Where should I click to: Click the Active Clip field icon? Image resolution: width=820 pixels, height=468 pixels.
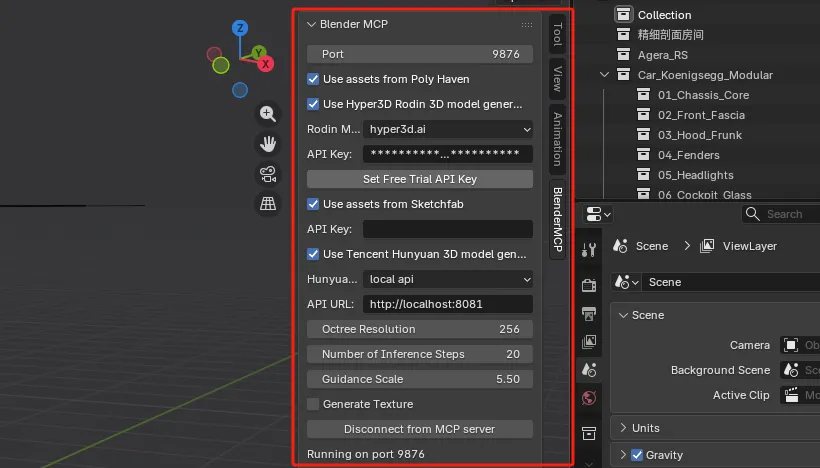(x=791, y=395)
